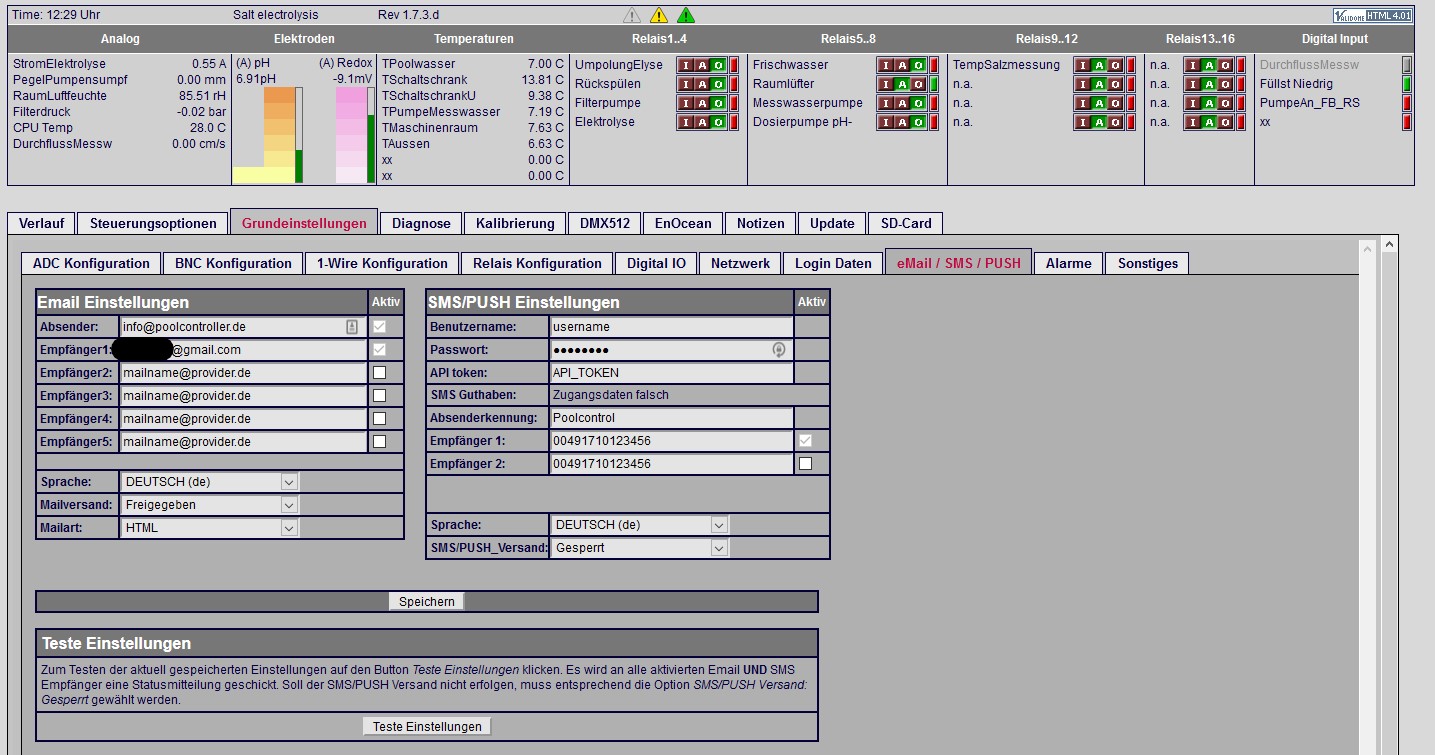Viewport: 1435px width, 755px height.
Task: Select the Sonstiges sub-tab
Action: pos(1147,263)
